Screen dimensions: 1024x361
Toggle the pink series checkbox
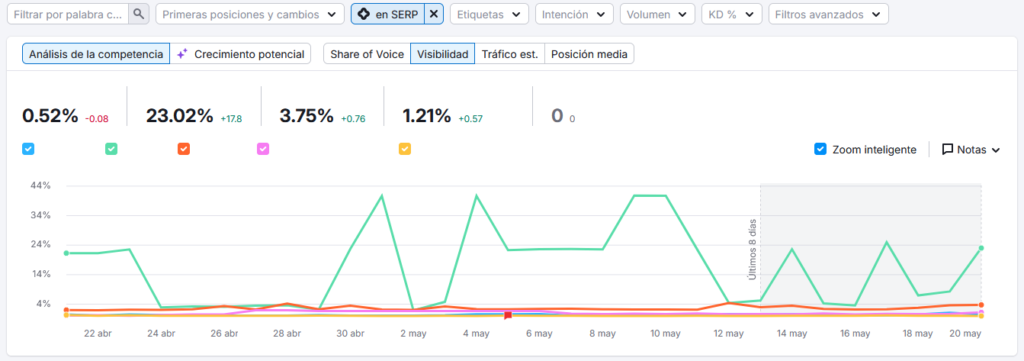[263, 149]
